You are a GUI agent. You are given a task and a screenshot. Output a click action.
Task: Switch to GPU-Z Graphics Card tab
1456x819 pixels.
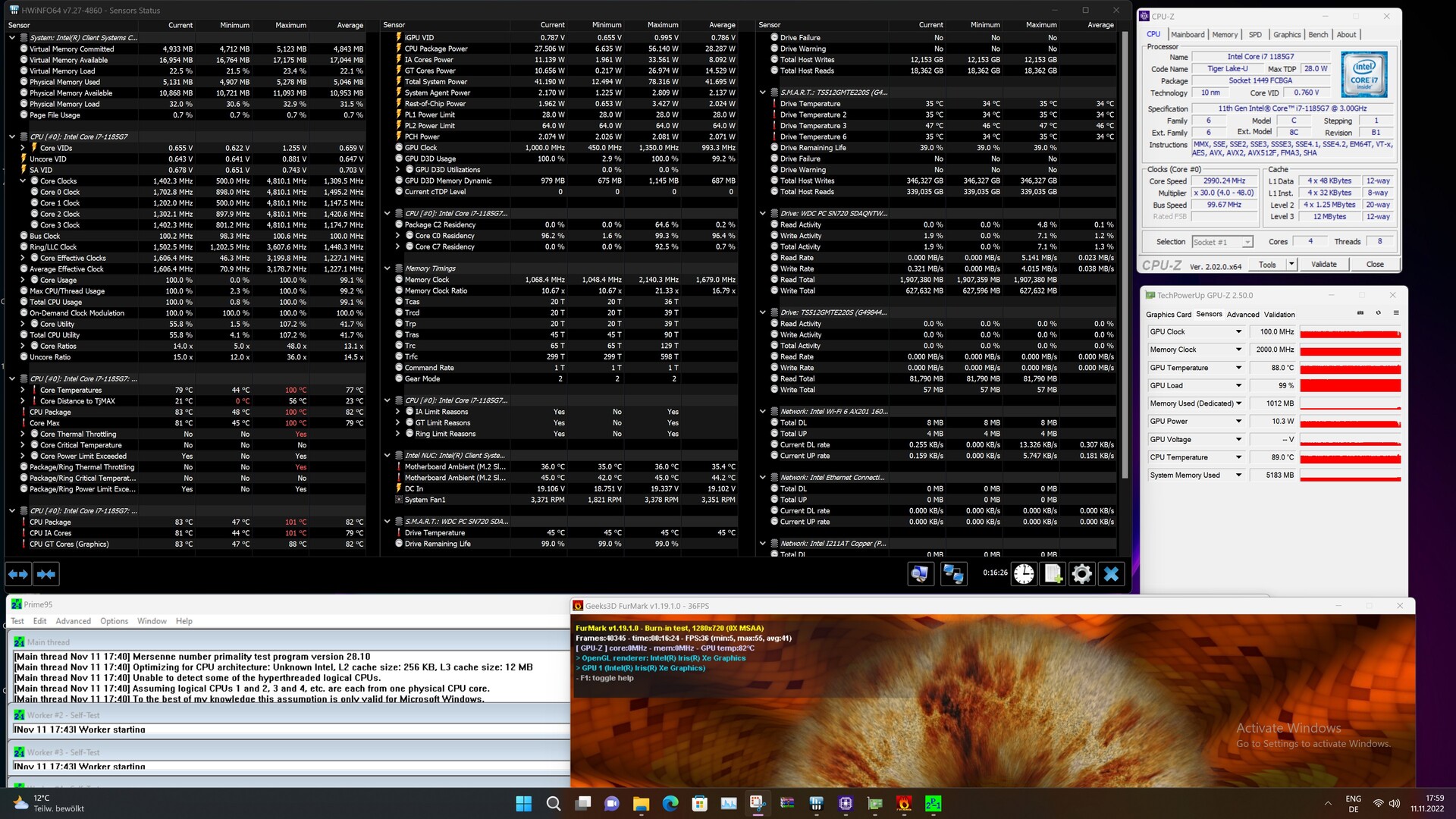(x=1168, y=315)
